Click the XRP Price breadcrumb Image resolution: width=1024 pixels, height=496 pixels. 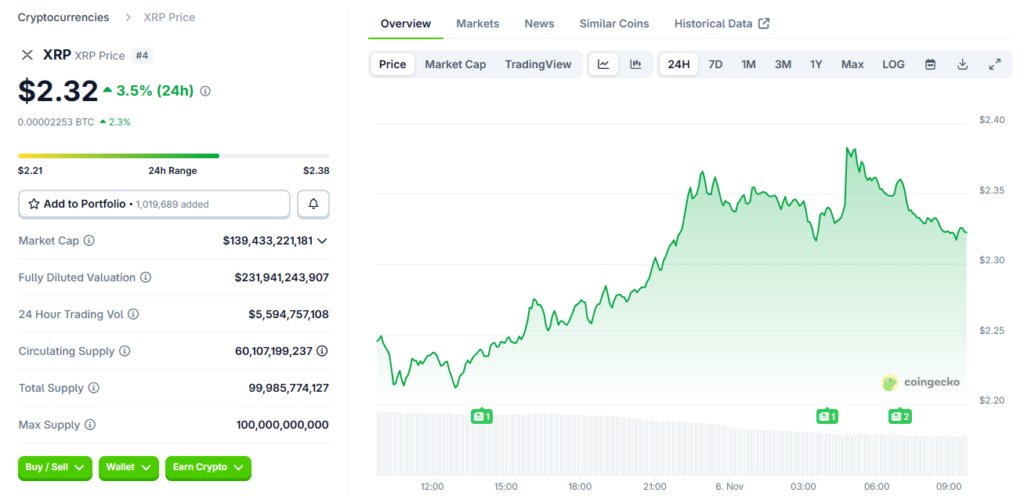click(169, 18)
